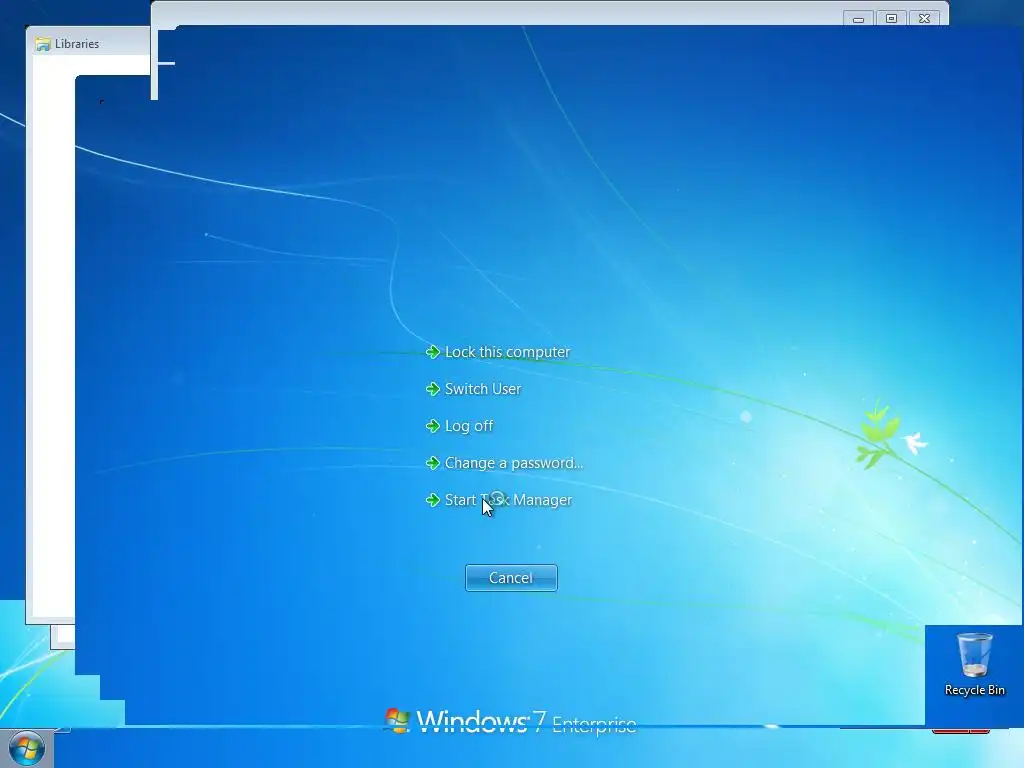Click the green arrow beside Lock this computer

(432, 352)
